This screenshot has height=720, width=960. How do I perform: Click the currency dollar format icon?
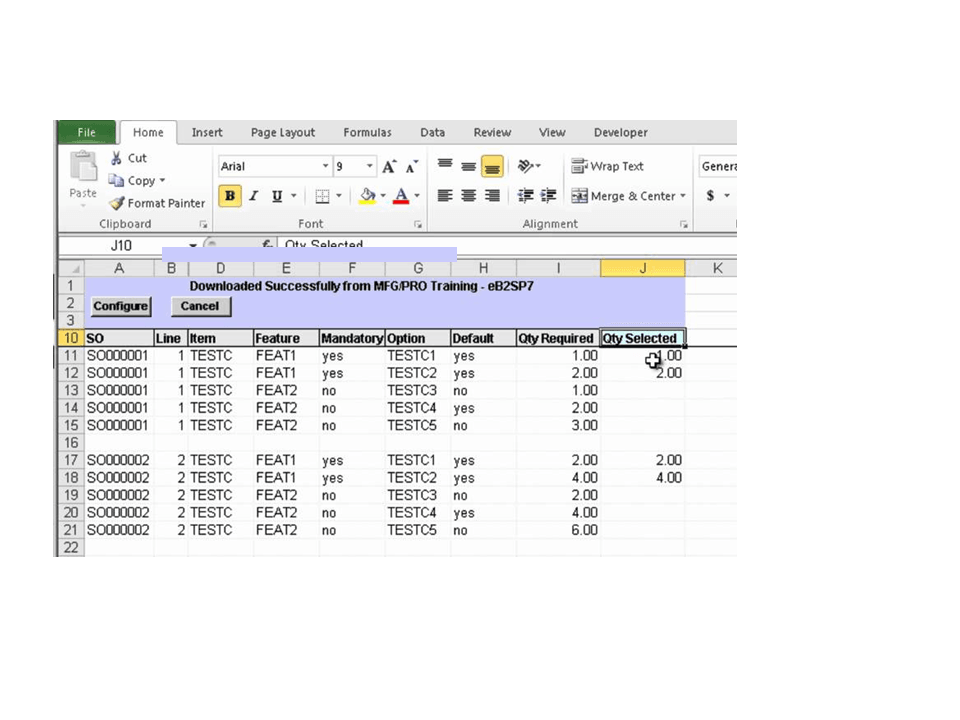point(710,196)
